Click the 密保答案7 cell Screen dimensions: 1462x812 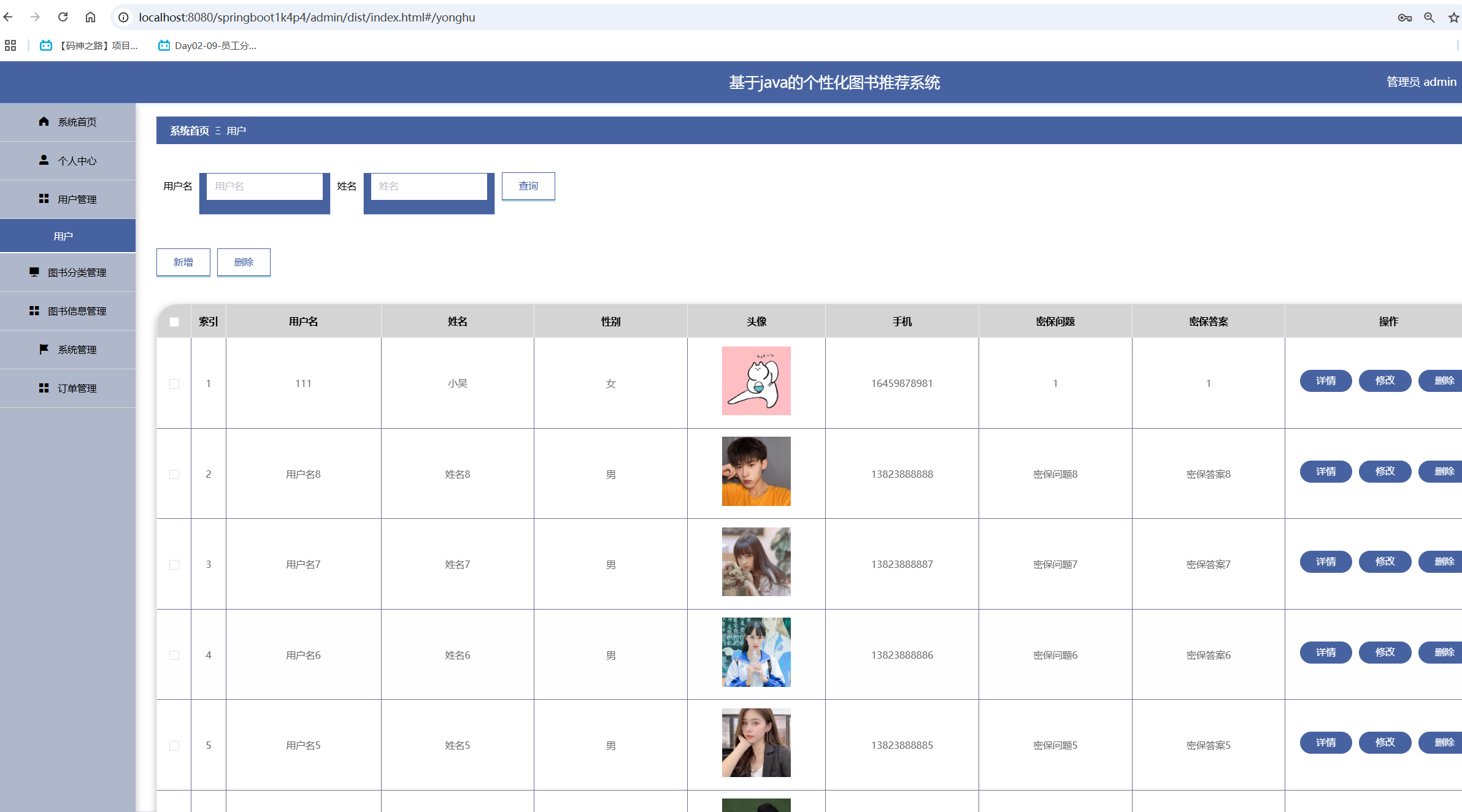coord(1208,564)
